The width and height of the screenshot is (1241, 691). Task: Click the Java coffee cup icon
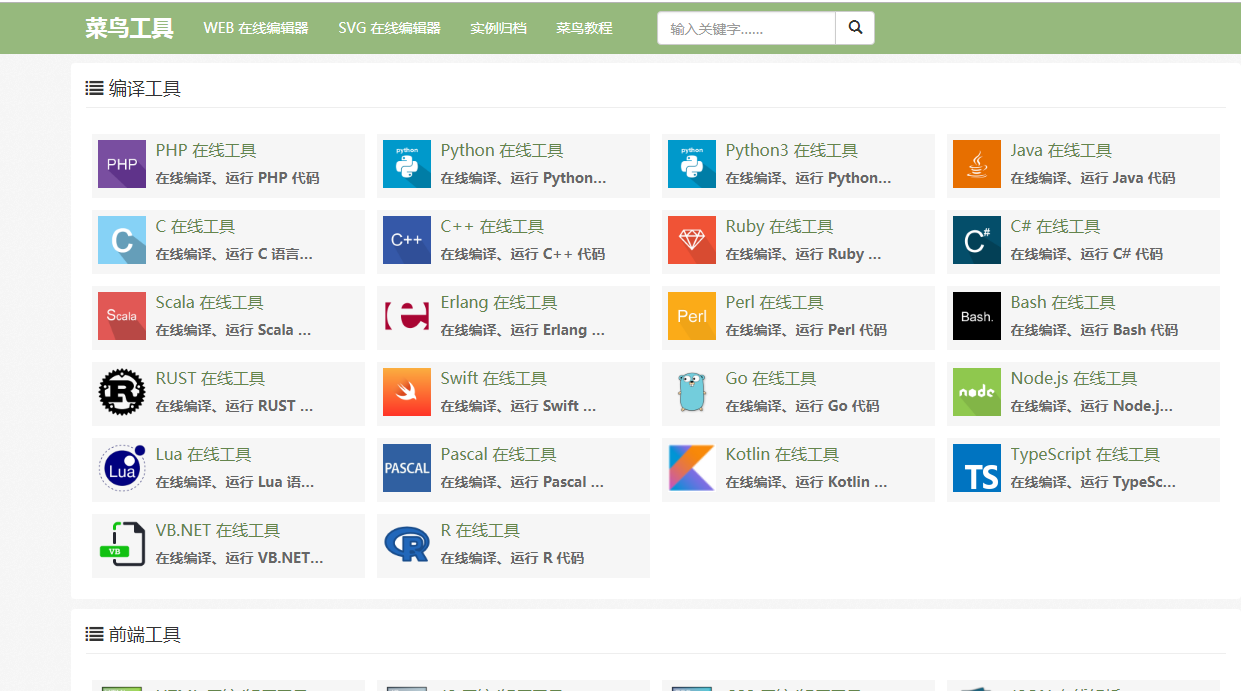(x=977, y=164)
